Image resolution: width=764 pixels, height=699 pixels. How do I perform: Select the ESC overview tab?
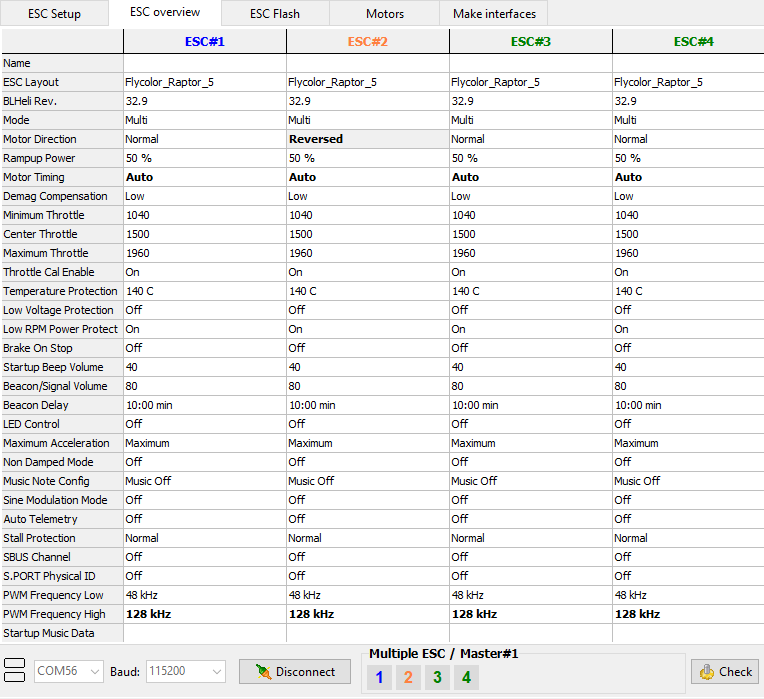[x=165, y=12]
